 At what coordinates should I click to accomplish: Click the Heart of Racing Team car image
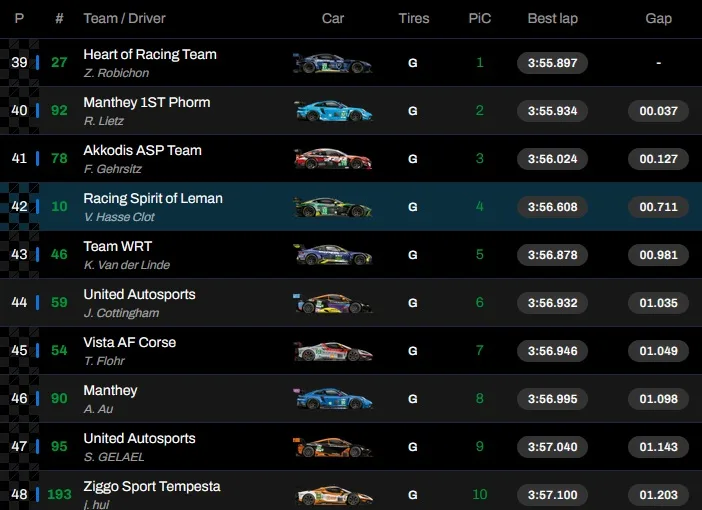tap(333, 63)
